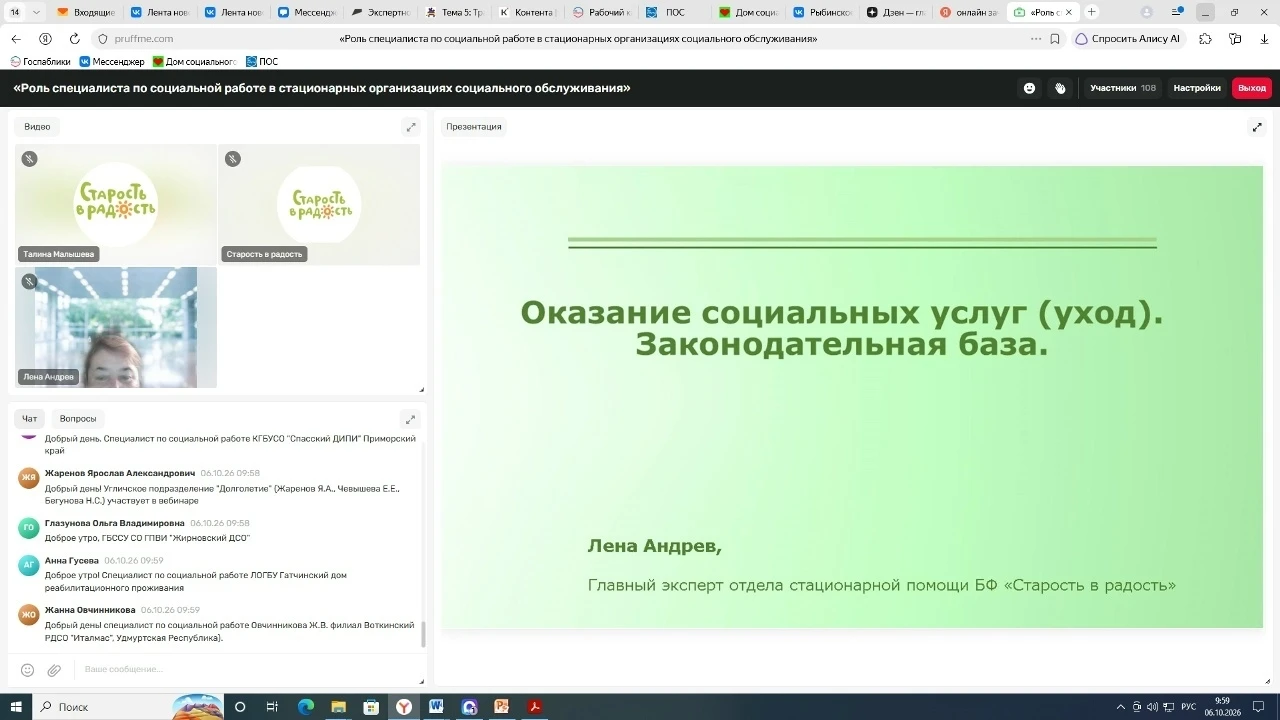The width and height of the screenshot is (1280, 720).
Task: Expand the Видео panel to fullscreen
Action: [x=410, y=127]
